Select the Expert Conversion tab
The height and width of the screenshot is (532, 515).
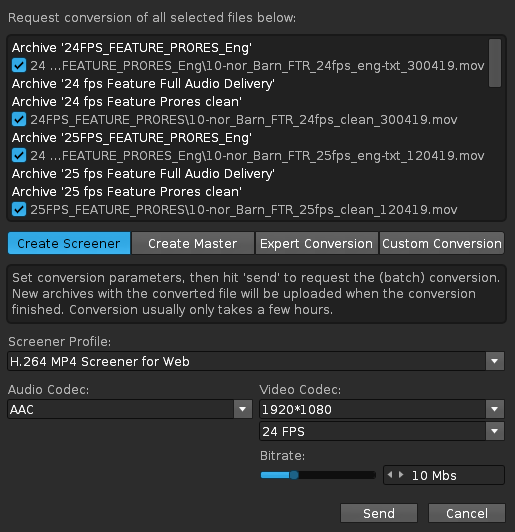click(x=317, y=243)
